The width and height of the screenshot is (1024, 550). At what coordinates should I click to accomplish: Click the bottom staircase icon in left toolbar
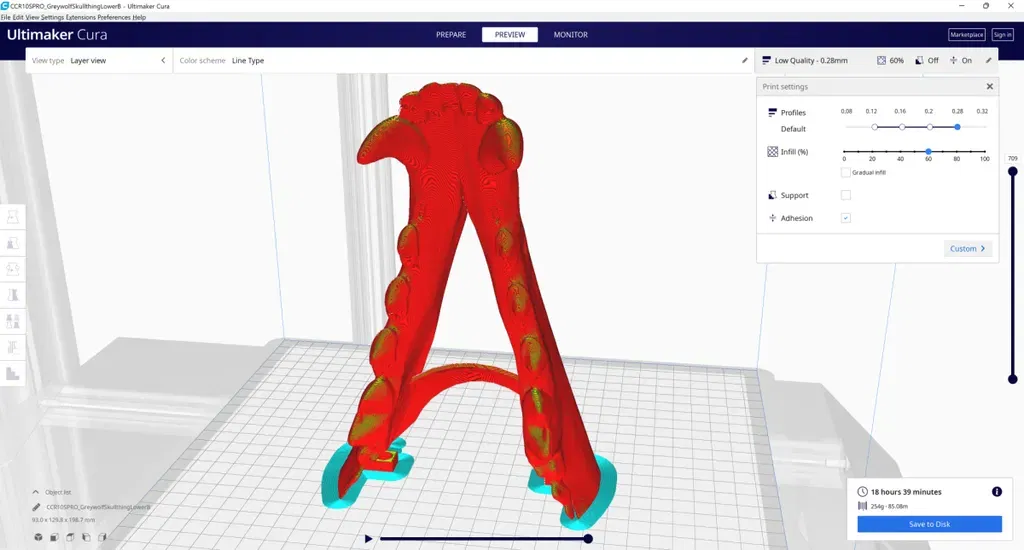click(x=12, y=373)
